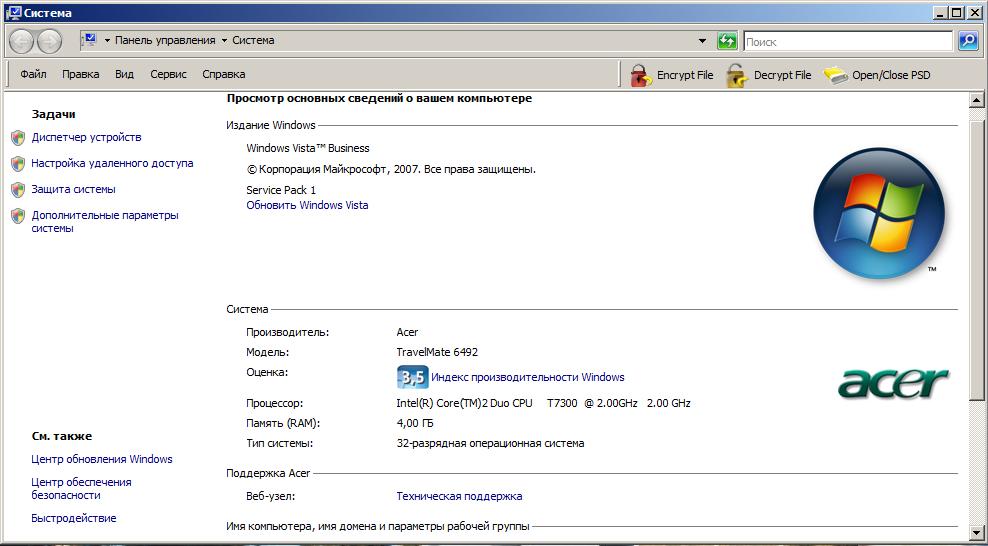Open Центр обновления Windows link

(x=101, y=459)
